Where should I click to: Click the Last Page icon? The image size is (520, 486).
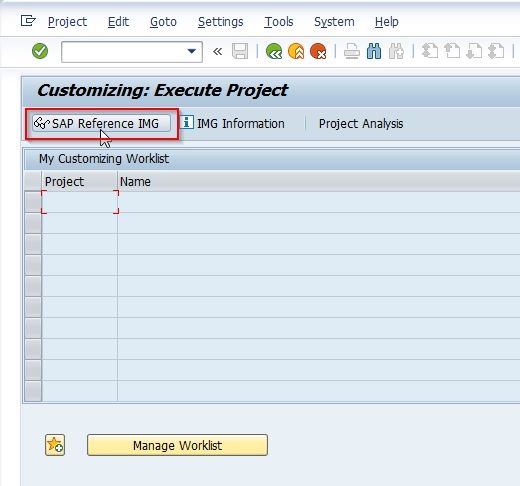[x=496, y=51]
